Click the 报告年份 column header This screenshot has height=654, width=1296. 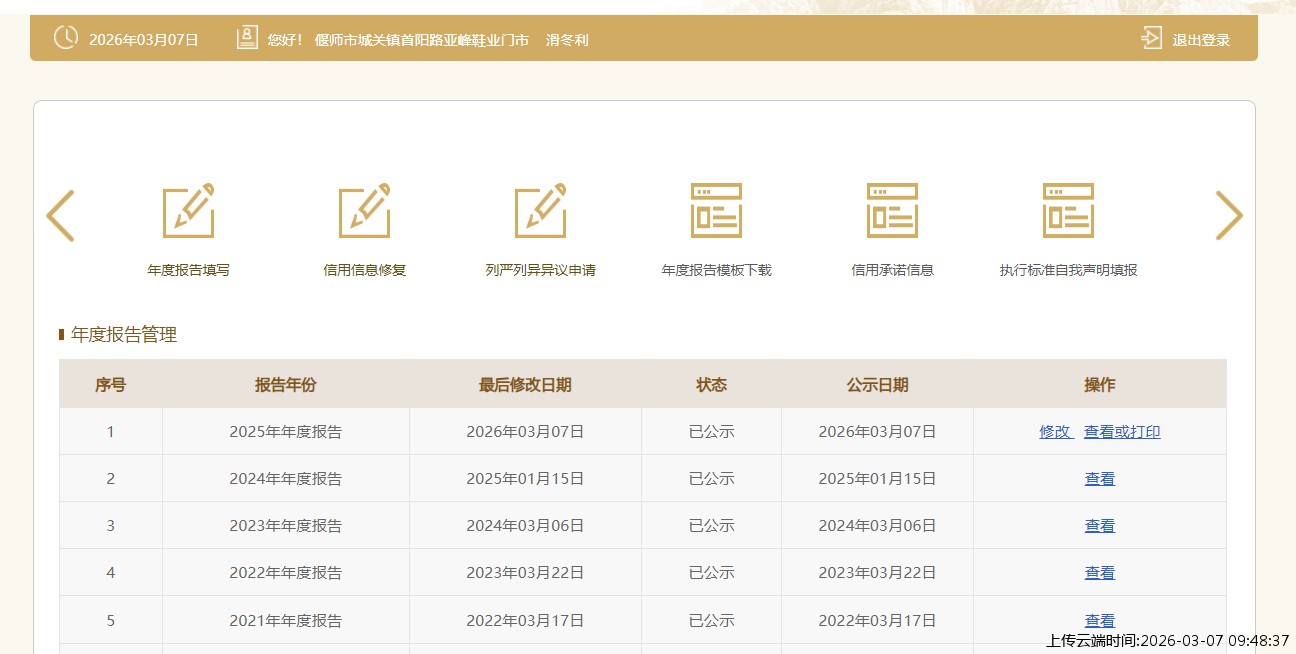[285, 385]
